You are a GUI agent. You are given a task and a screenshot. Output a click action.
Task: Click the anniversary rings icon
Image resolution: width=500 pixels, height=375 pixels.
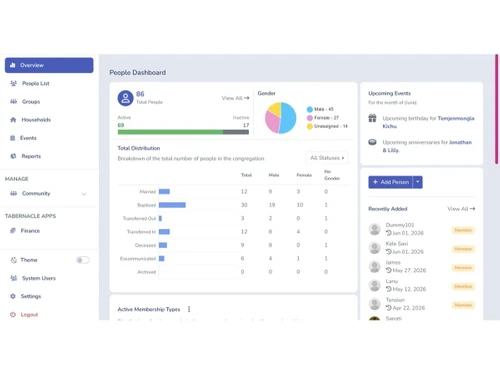pyautogui.click(x=372, y=142)
